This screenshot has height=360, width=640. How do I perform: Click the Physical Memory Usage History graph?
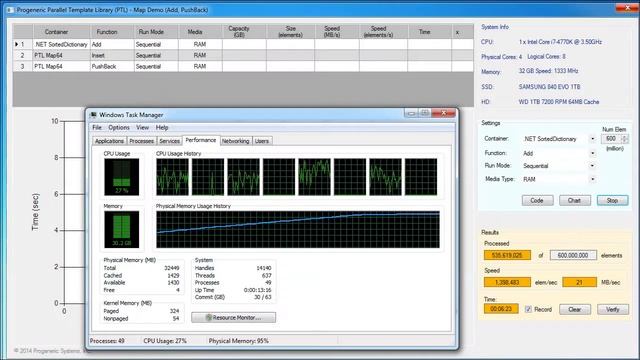tap(298, 229)
